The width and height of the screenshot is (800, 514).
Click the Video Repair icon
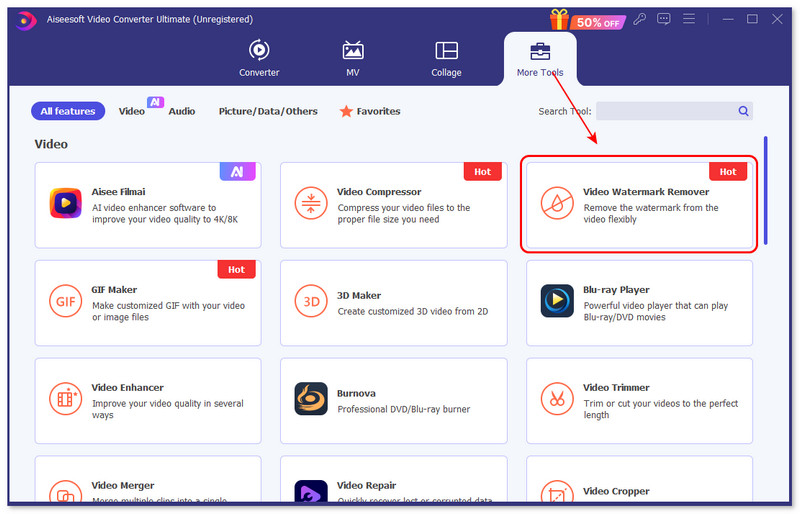click(311, 491)
